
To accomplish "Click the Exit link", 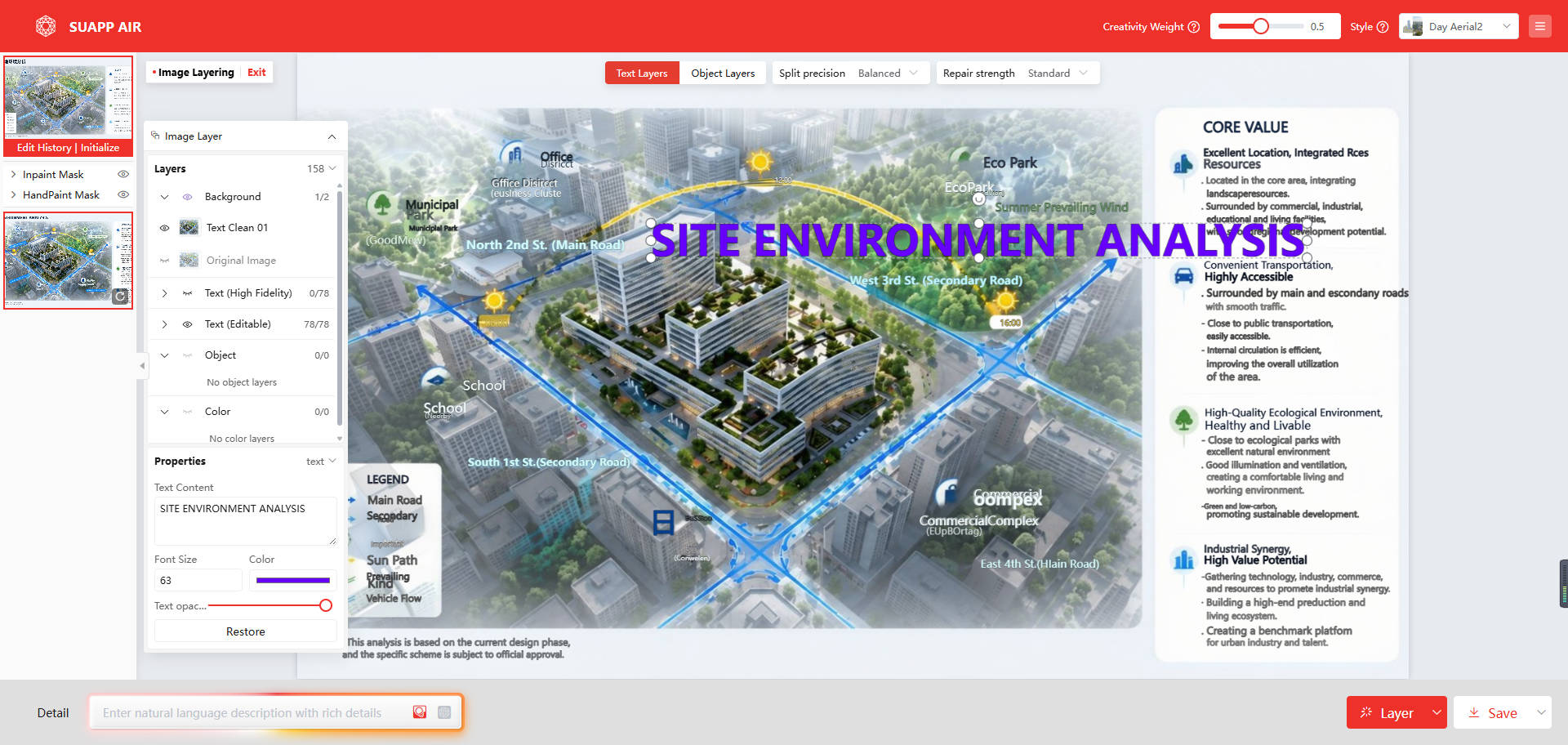I will pos(256,72).
